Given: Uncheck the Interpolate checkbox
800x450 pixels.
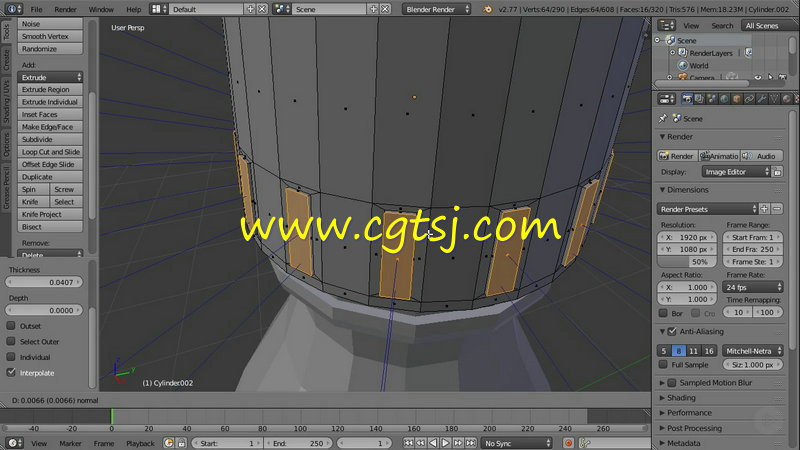Looking at the screenshot, I should [11, 372].
